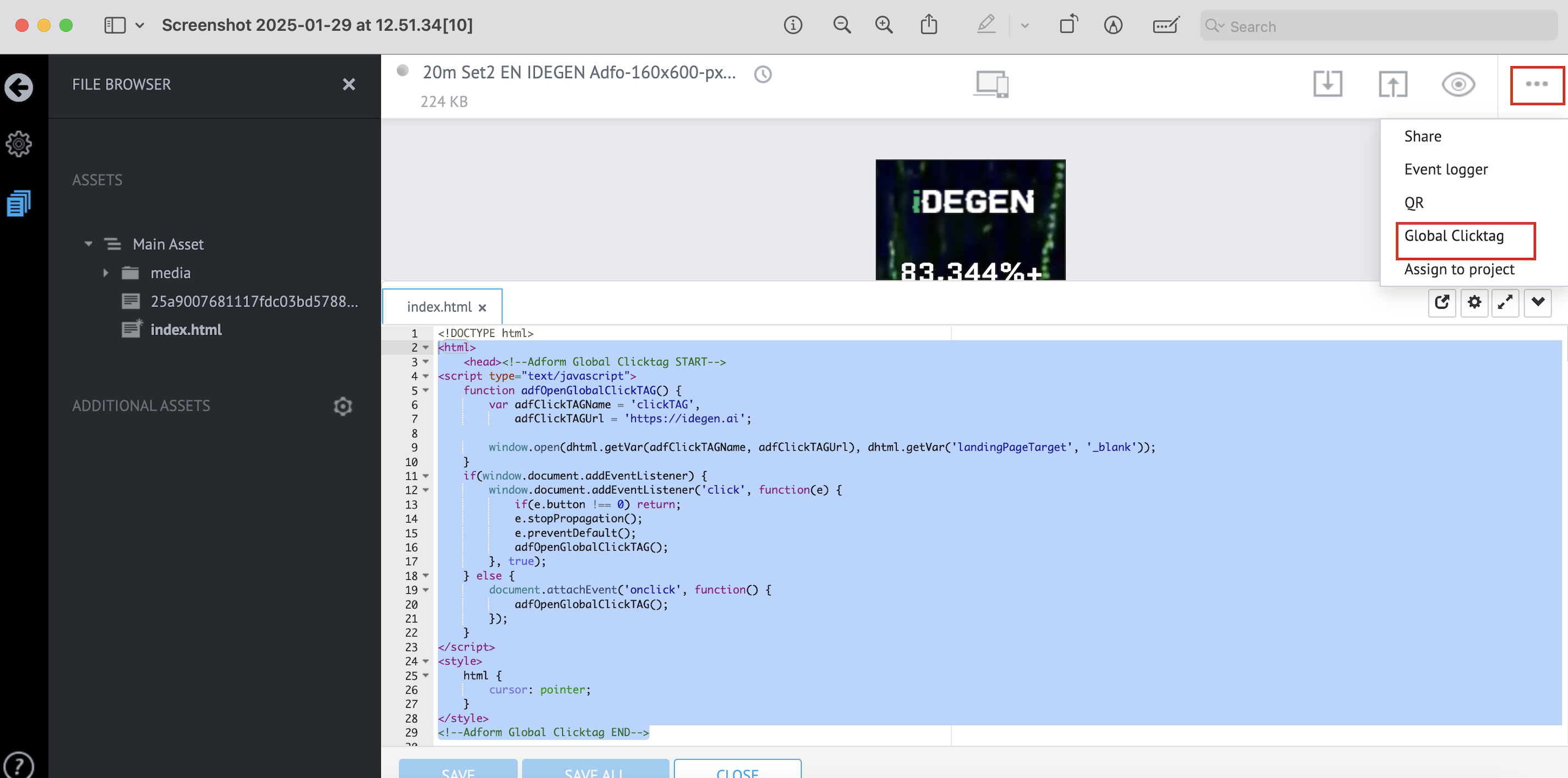Screen dimensions: 1568x778
Task: Fold code at line 5 function
Action: pyautogui.click(x=425, y=390)
